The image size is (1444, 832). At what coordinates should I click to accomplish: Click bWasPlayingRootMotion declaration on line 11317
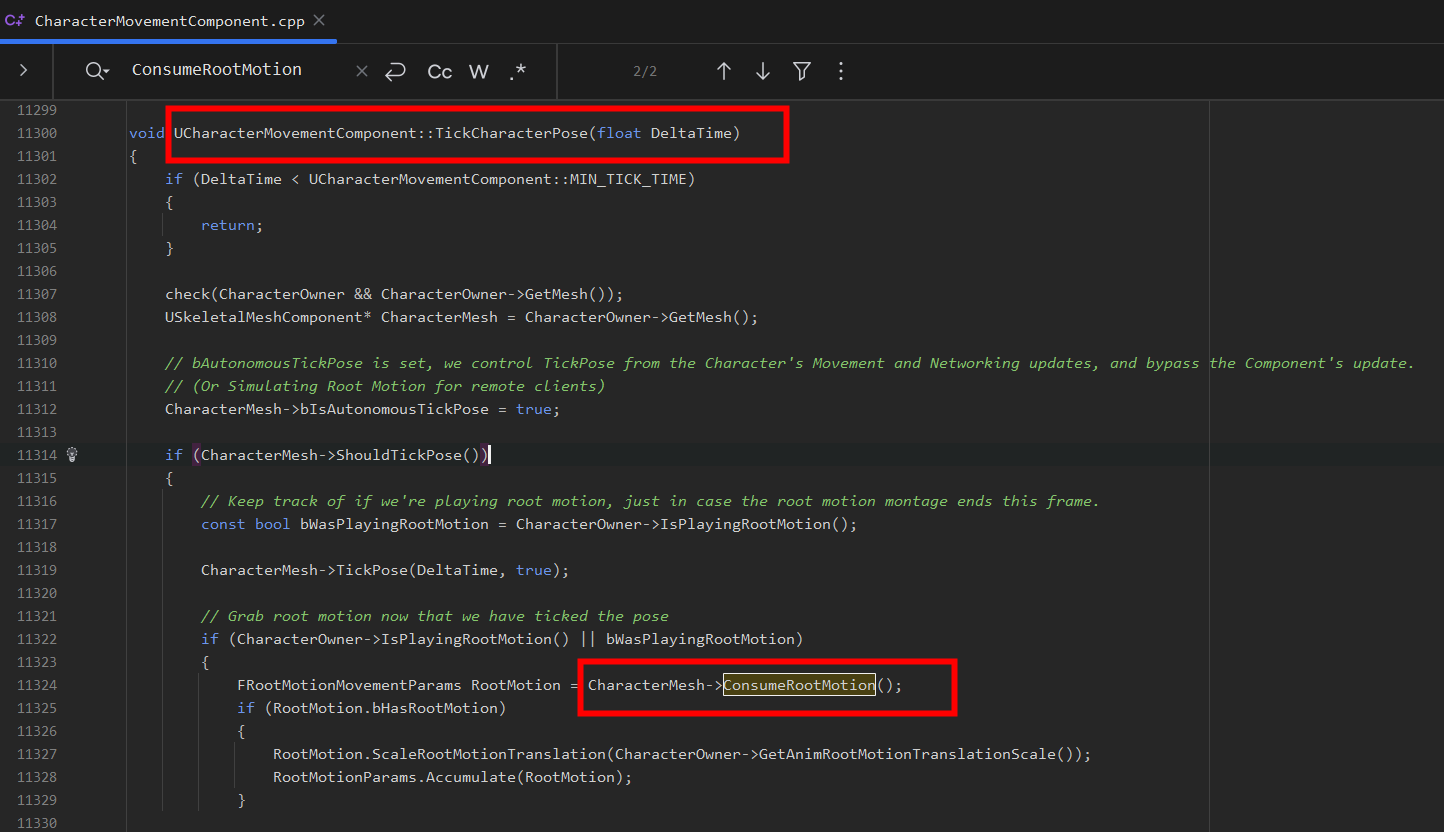pos(394,524)
